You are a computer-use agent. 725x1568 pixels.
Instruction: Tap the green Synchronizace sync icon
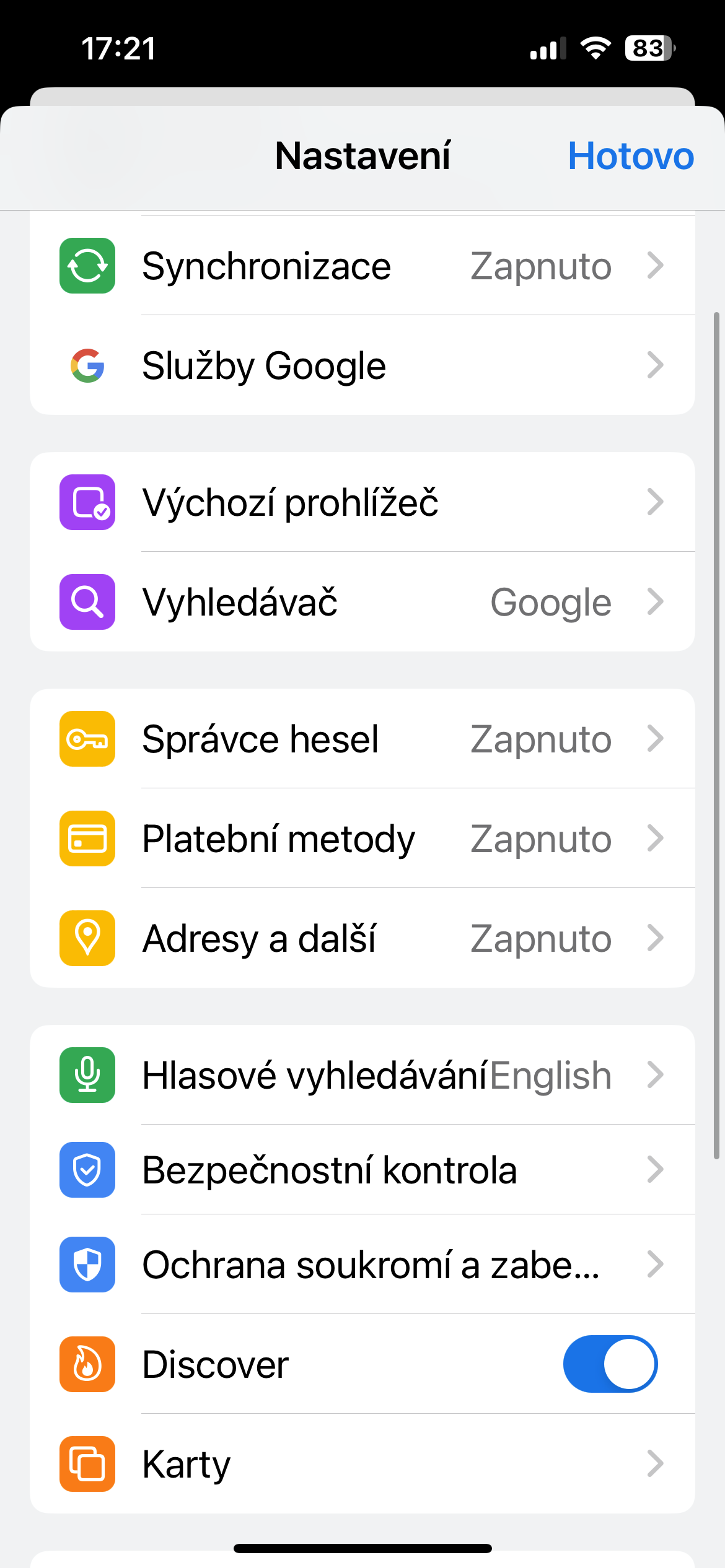tap(87, 266)
